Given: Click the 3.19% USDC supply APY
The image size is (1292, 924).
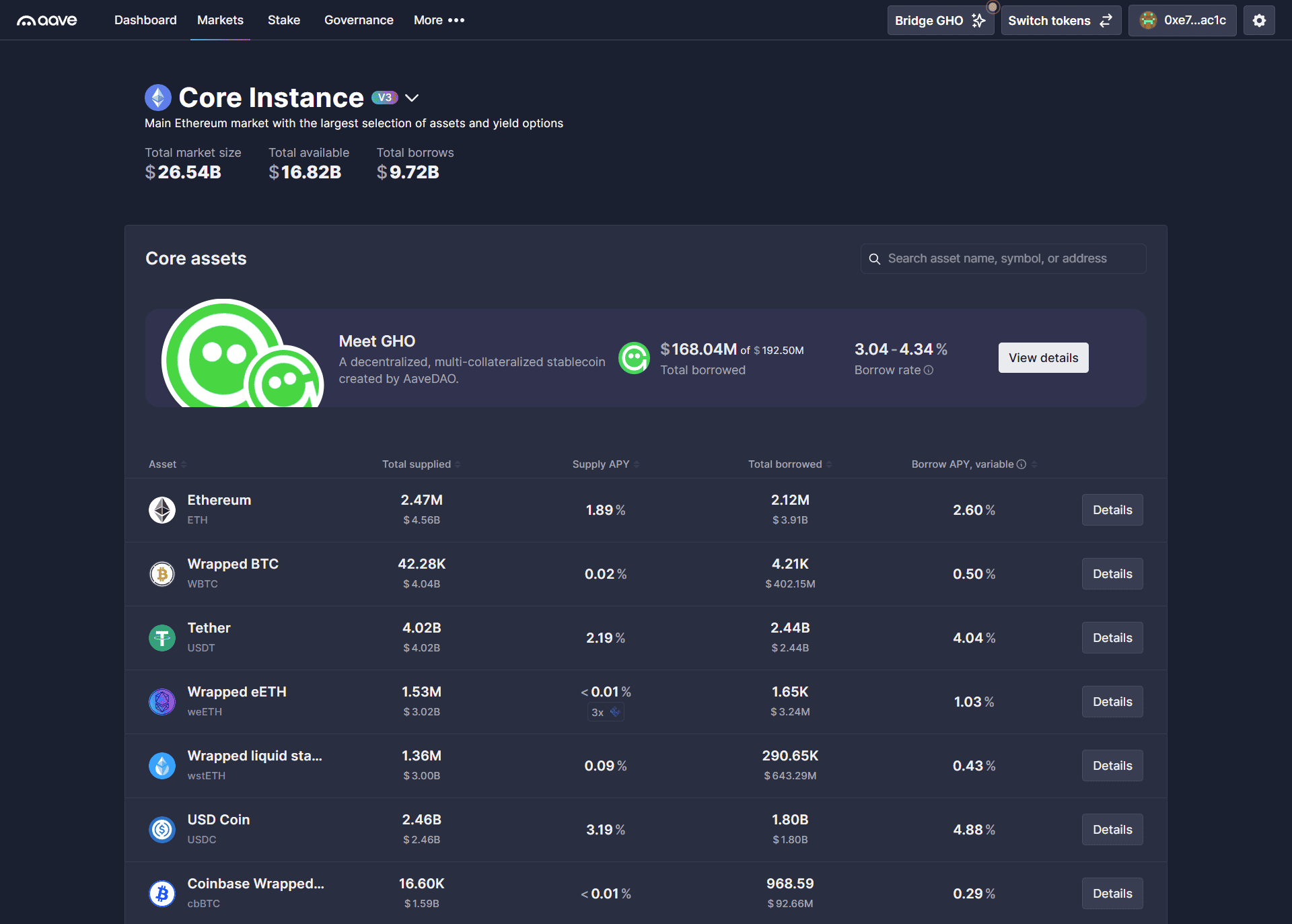Looking at the screenshot, I should point(606,830).
